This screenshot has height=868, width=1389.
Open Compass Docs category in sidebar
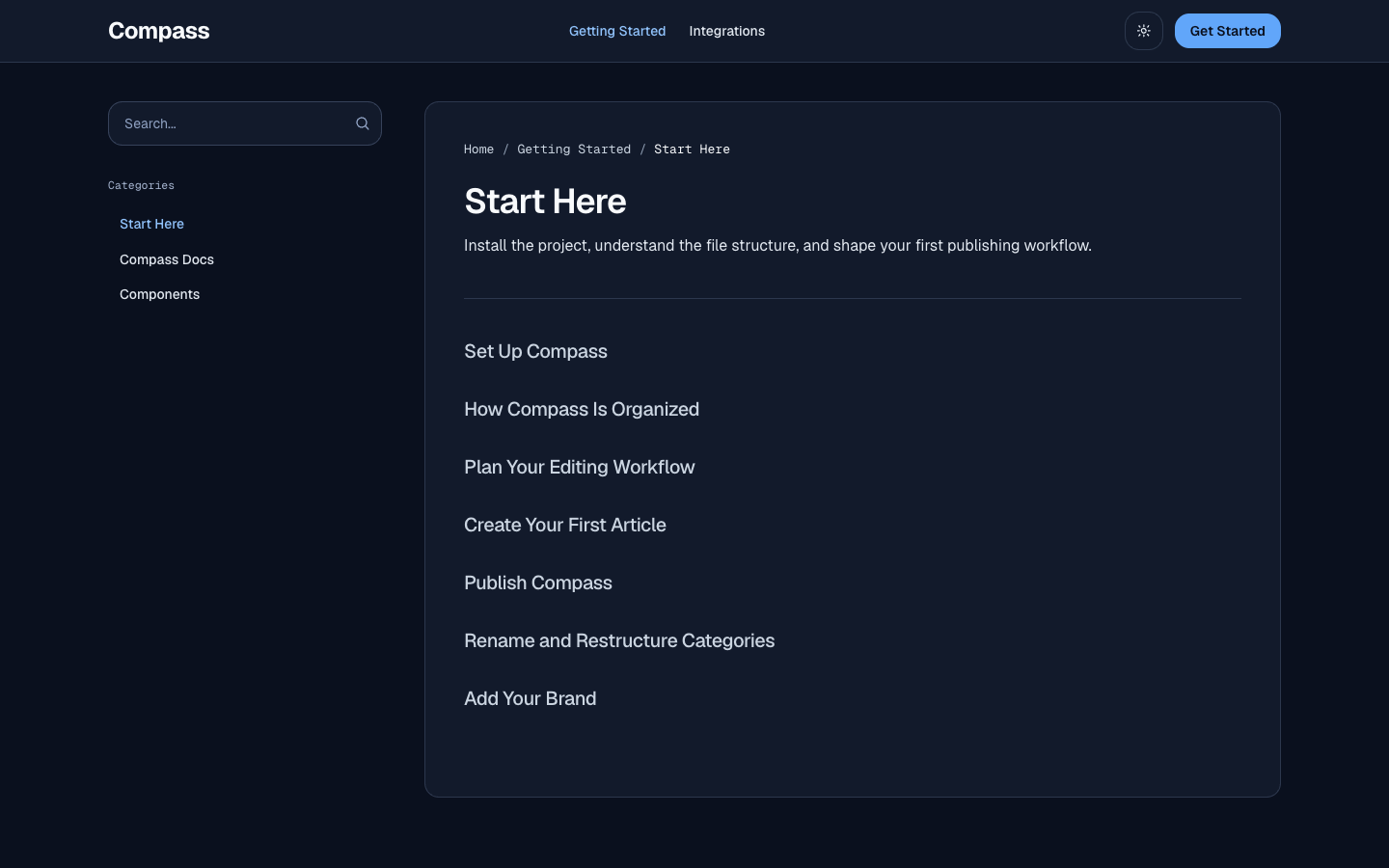(x=167, y=259)
